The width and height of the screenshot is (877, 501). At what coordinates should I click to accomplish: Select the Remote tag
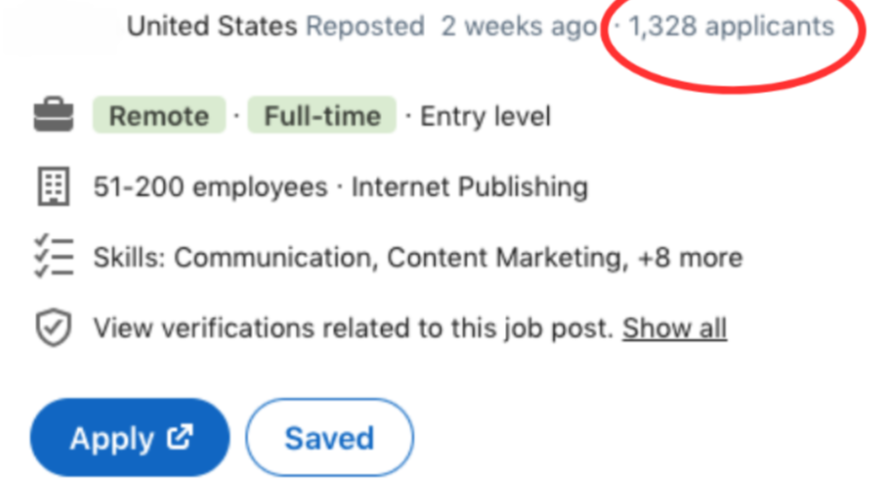(159, 116)
